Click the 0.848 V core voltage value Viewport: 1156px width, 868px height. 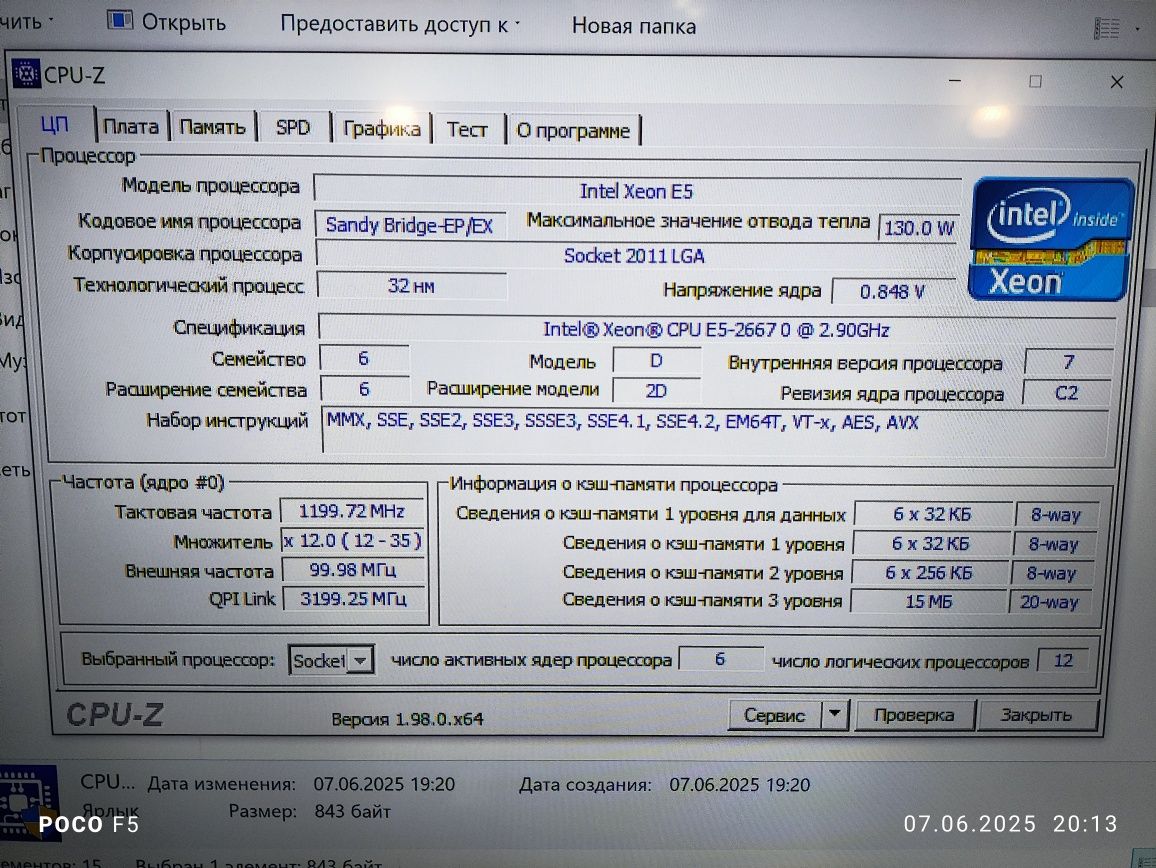pyautogui.click(x=892, y=291)
